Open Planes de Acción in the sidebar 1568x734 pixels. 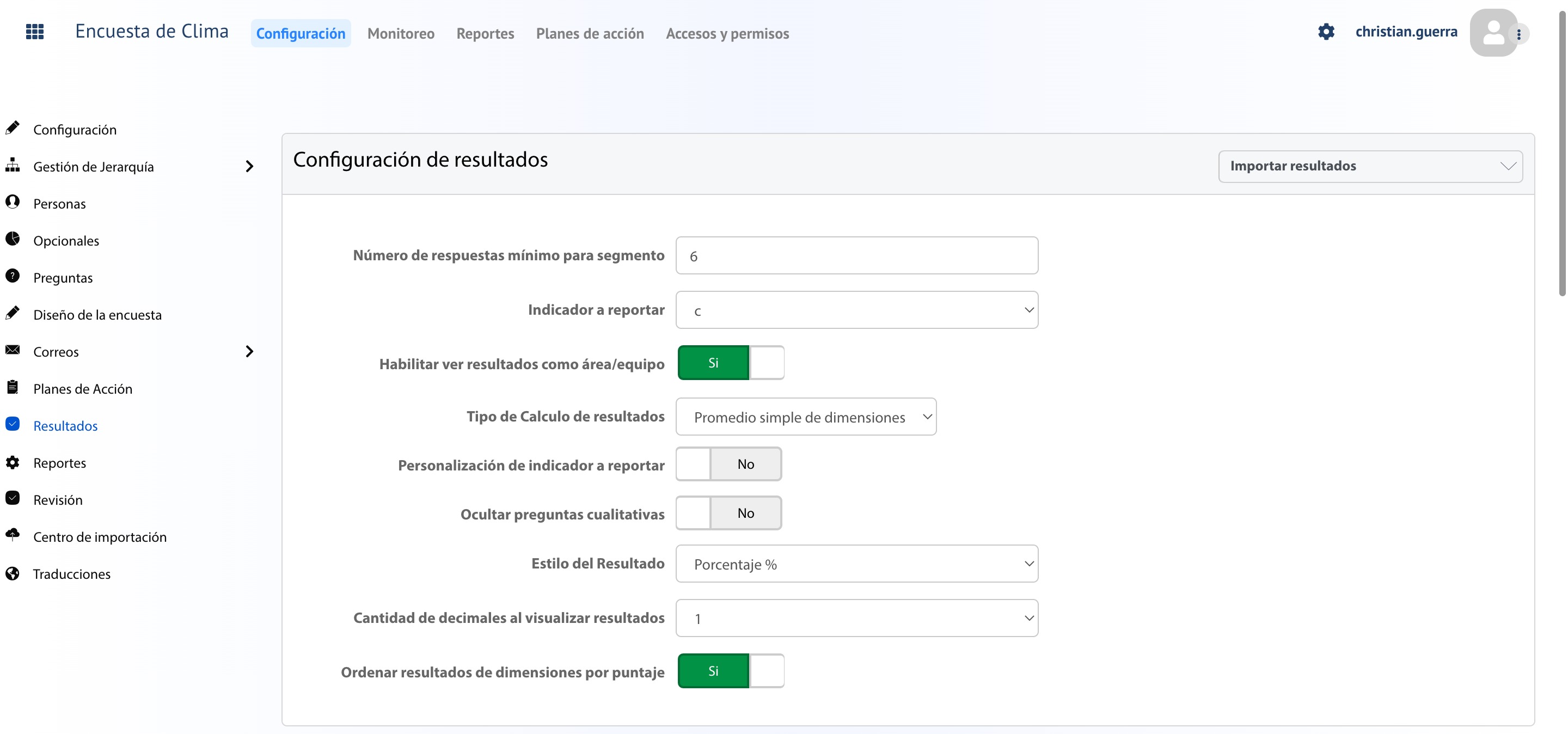[x=83, y=389]
